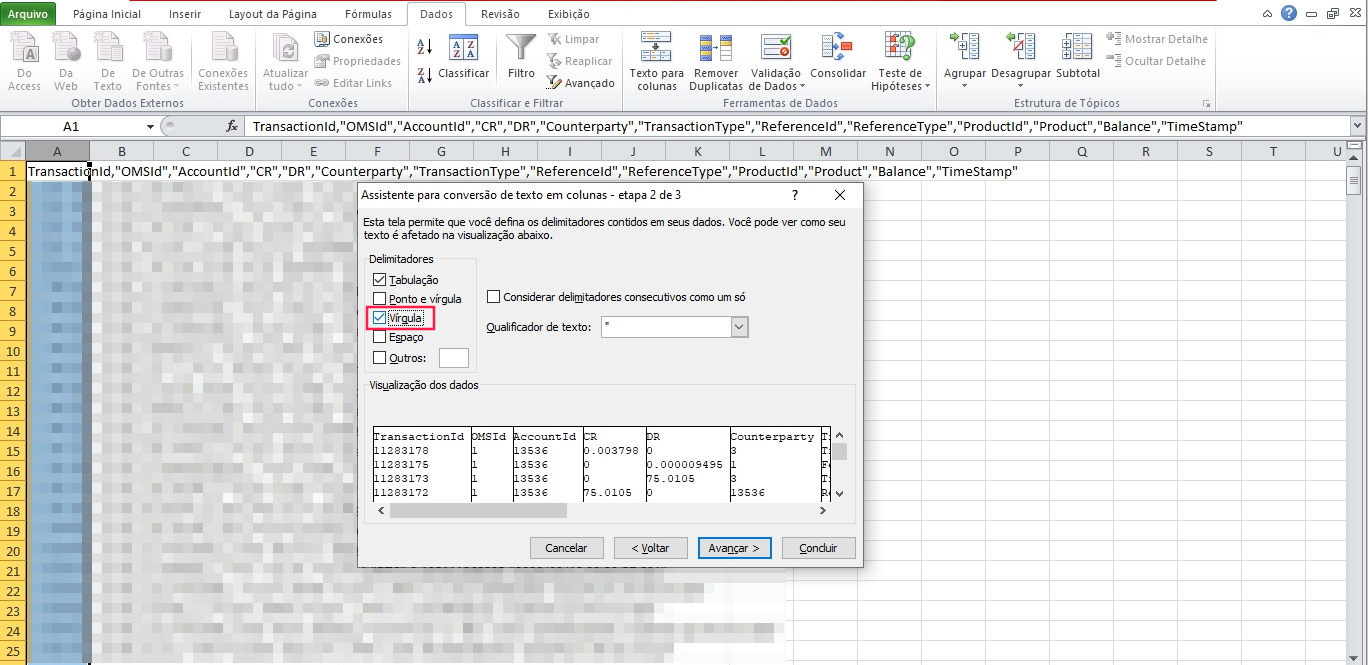Select the Avançado filter option
Viewport: 1368px width, 665px height.
click(581, 83)
